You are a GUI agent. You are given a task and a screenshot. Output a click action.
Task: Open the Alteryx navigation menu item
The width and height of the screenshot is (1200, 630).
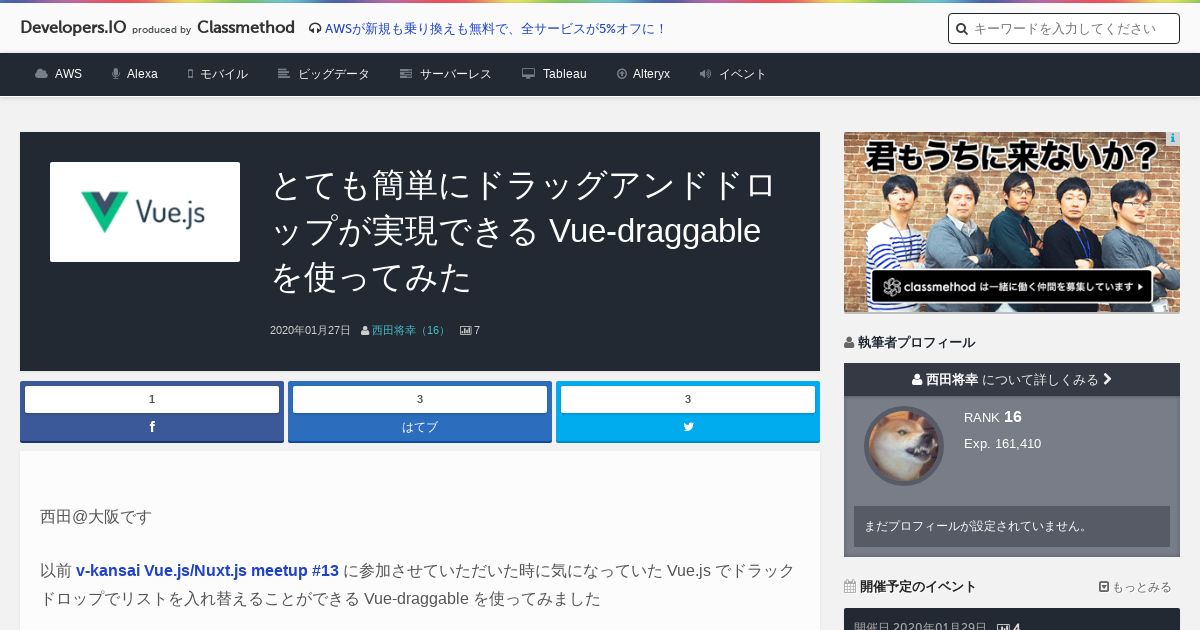[652, 74]
